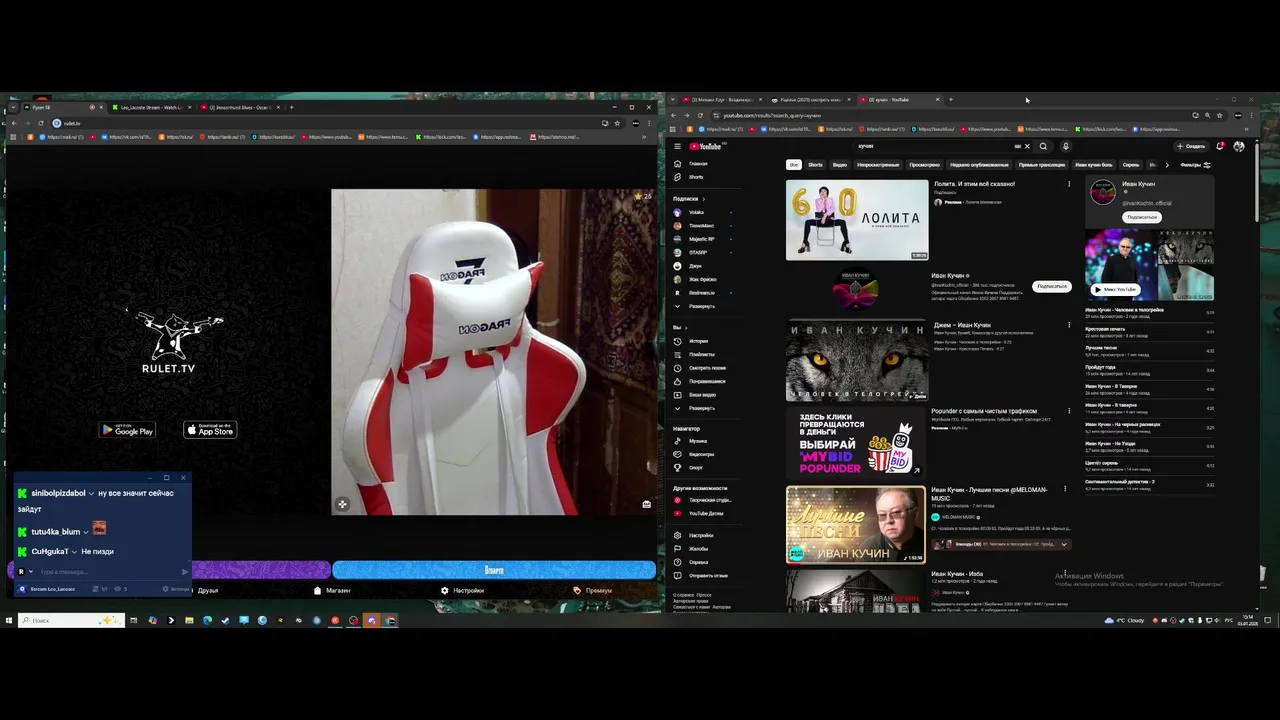The image size is (1280, 720).
Task: Expand the Эпизоды chapters dropdown under Лучшие песни
Action: click(1064, 544)
